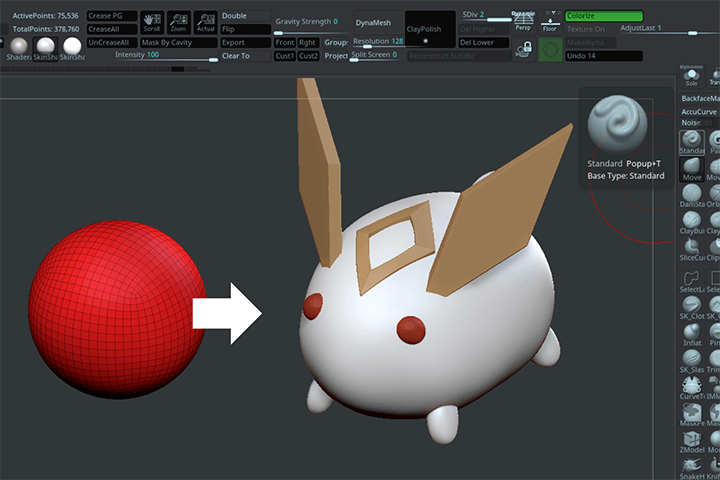Click the Intensity 100 slider

click(x=166, y=56)
